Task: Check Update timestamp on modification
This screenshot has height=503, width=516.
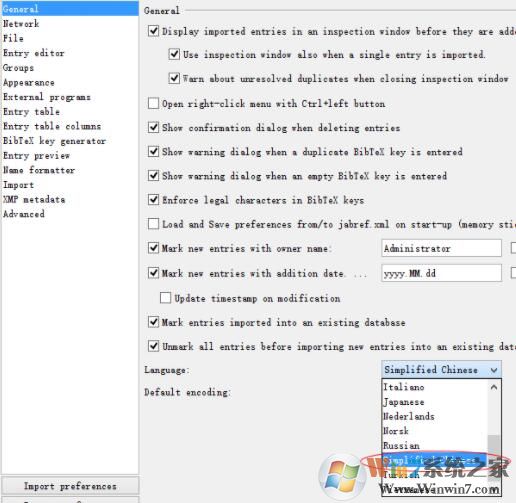Action: [x=165, y=298]
